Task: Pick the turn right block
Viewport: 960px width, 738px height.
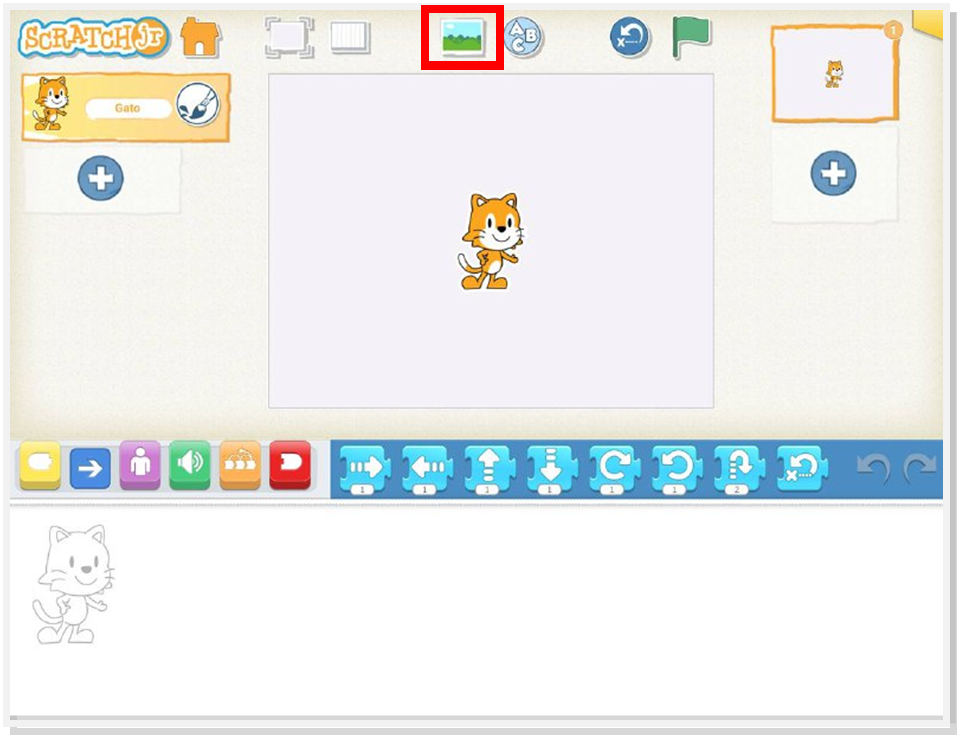Action: click(615, 469)
